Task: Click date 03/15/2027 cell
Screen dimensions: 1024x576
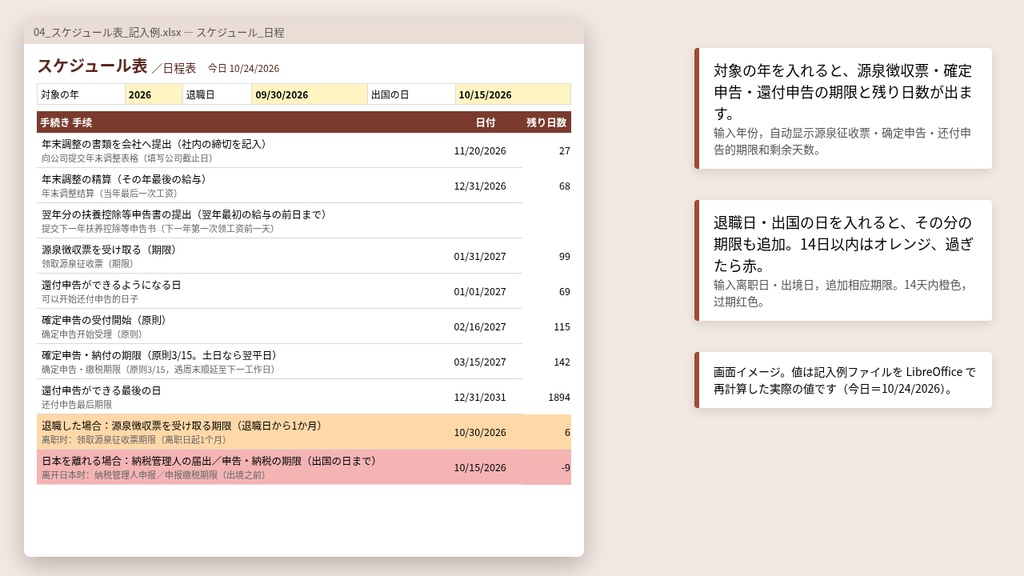Action: point(480,362)
